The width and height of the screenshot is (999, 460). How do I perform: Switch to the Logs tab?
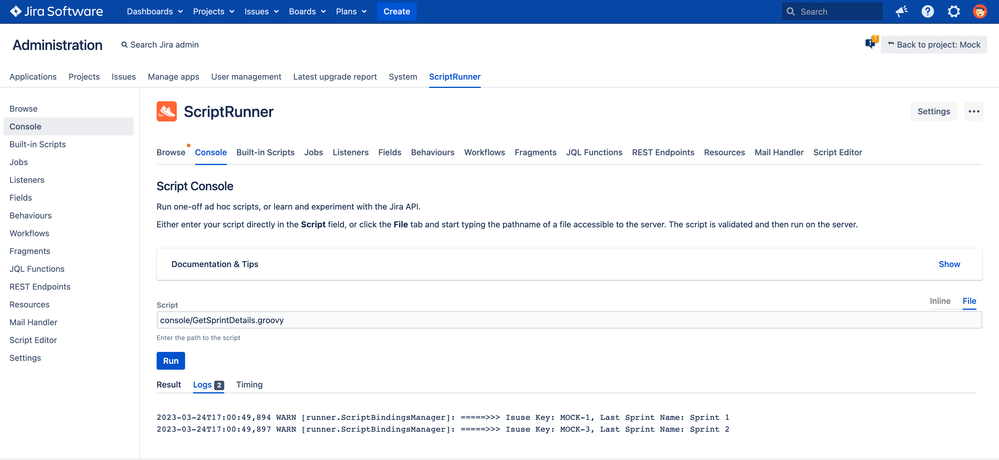(208, 385)
